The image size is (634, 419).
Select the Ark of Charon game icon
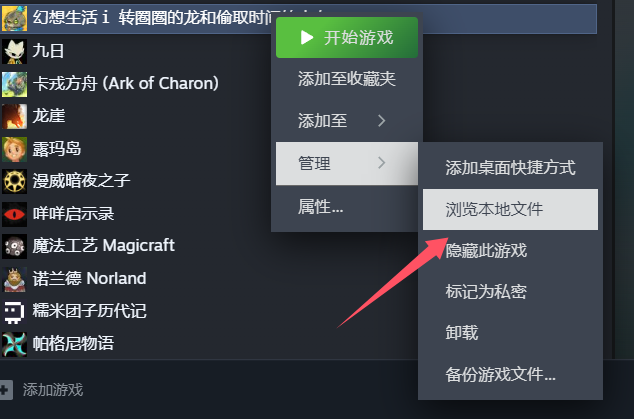(14, 84)
